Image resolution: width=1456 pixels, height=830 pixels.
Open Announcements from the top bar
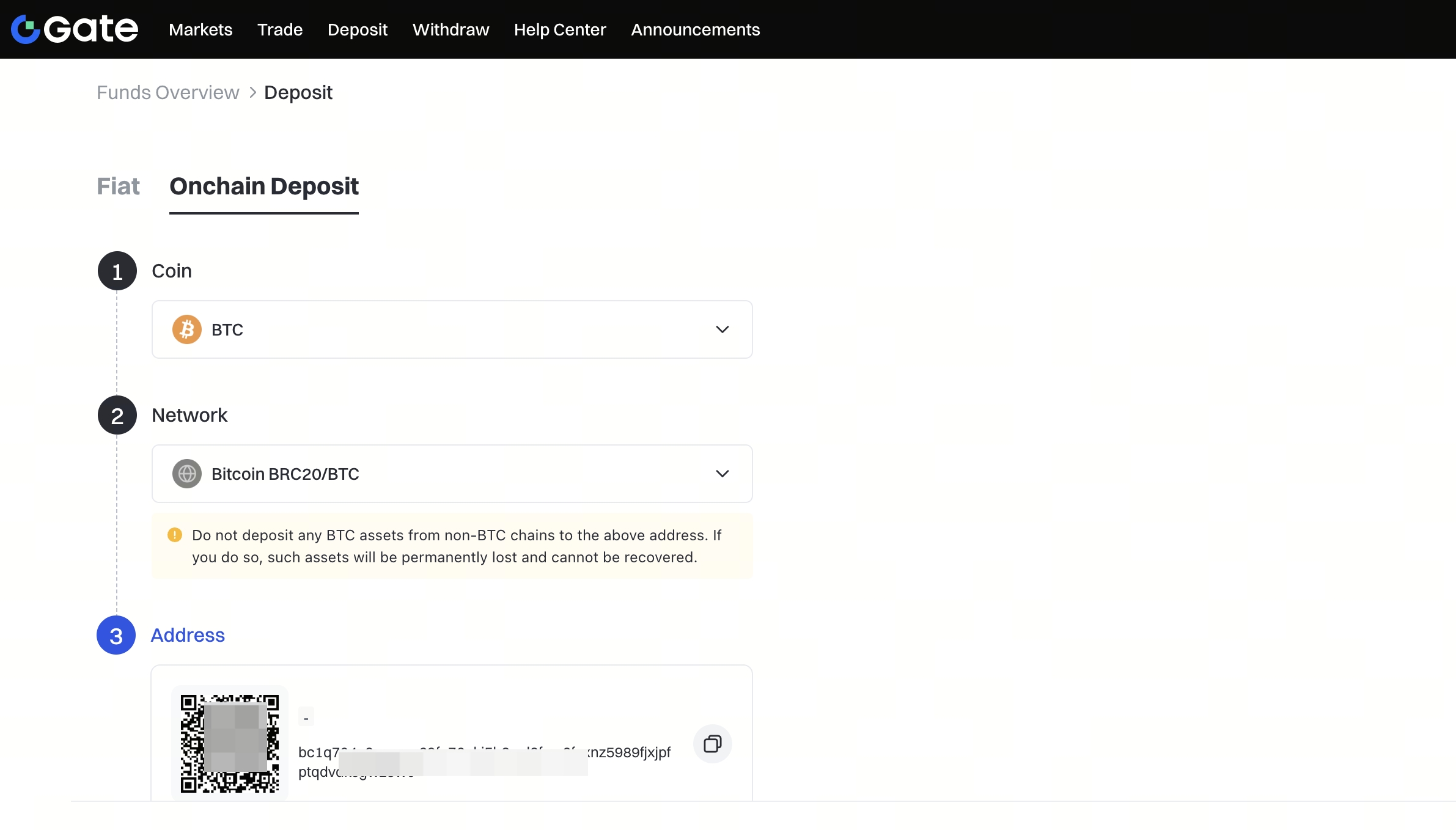coord(695,29)
